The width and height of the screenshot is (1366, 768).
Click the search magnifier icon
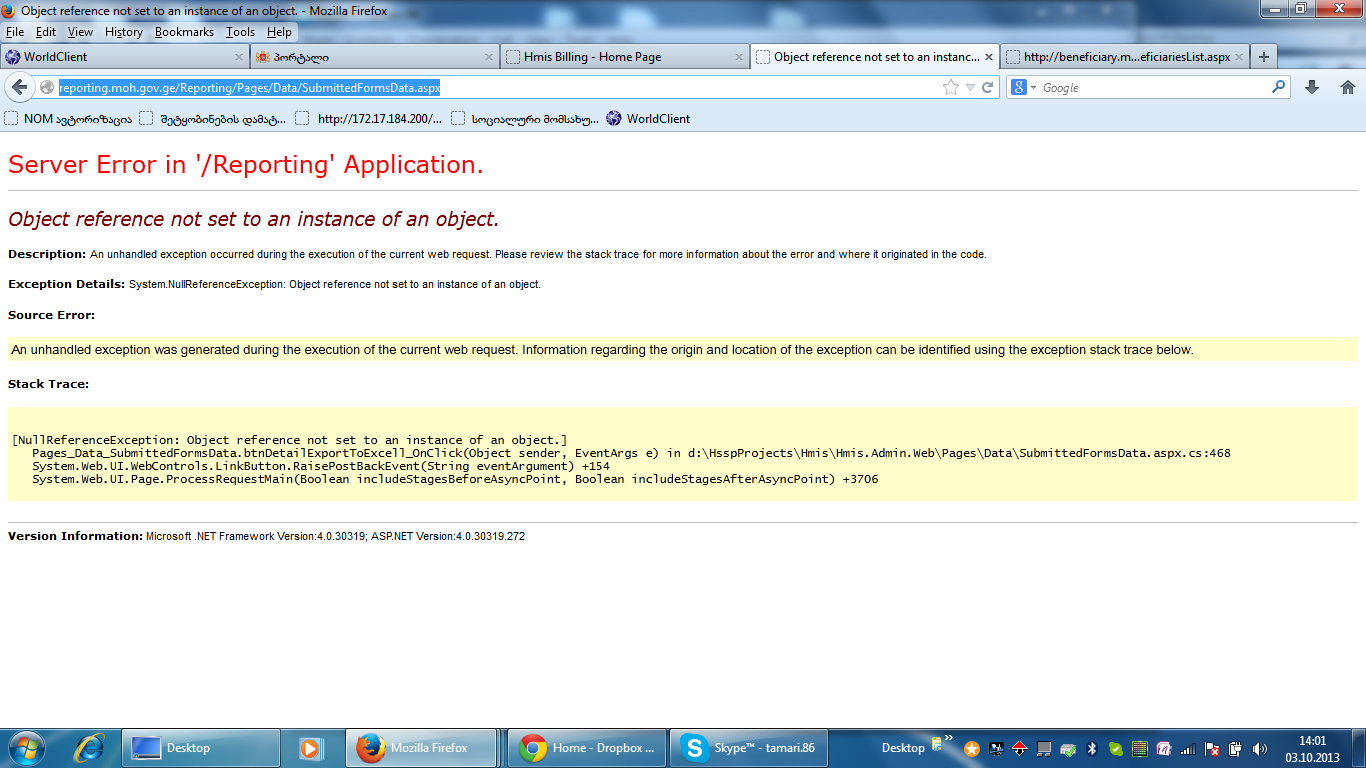1278,88
